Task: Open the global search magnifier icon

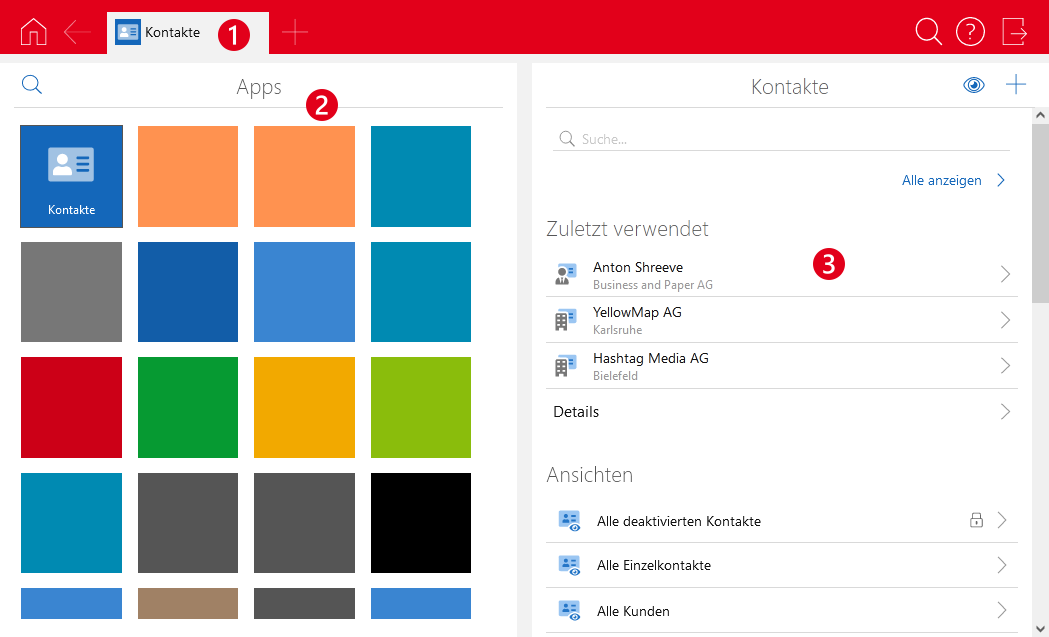Action: pyautogui.click(x=928, y=32)
